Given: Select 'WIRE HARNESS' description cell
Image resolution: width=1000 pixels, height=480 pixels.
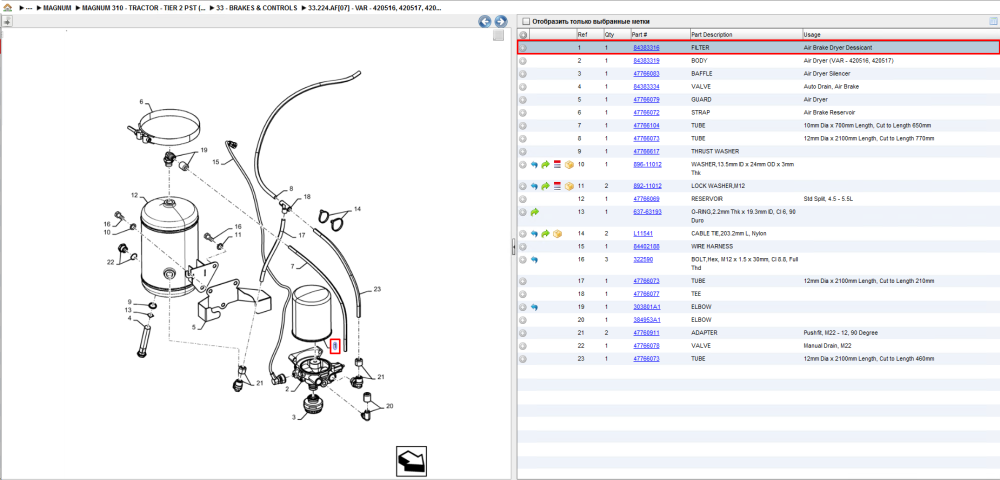Looking at the screenshot, I should click(x=712, y=247).
